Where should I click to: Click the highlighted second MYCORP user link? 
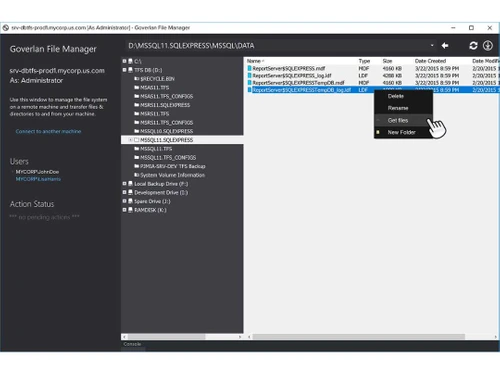tap(38, 179)
